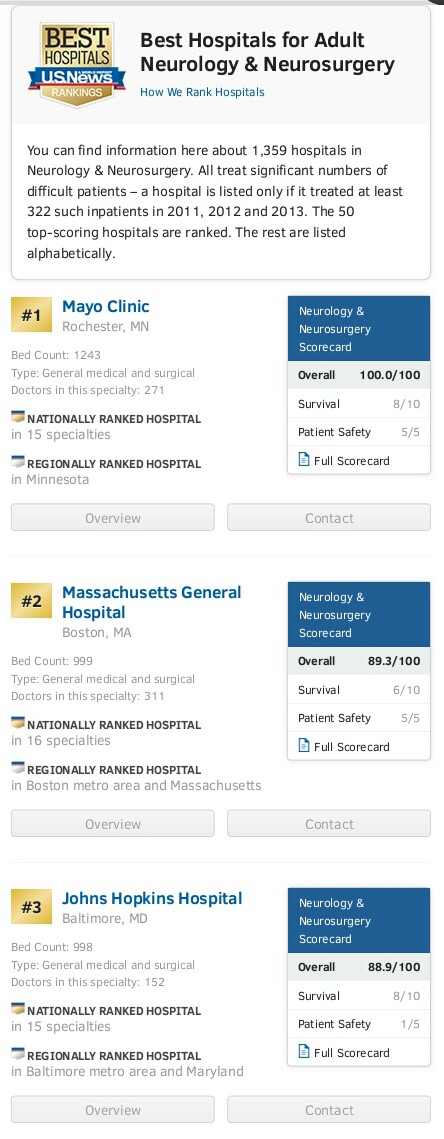The image size is (444, 1139).
Task: Click the #3 gold rank badge
Action: pos(31,907)
